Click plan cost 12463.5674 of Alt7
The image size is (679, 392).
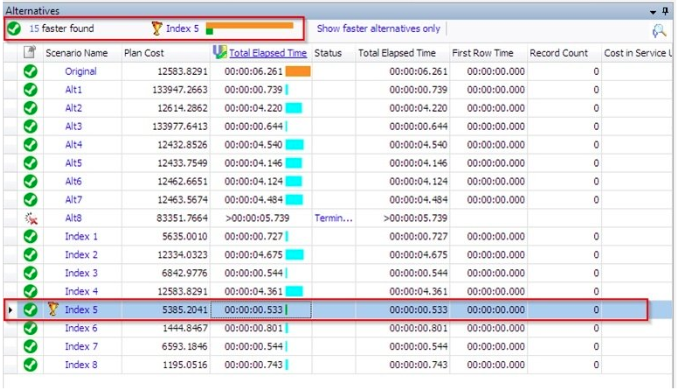[x=182, y=200]
